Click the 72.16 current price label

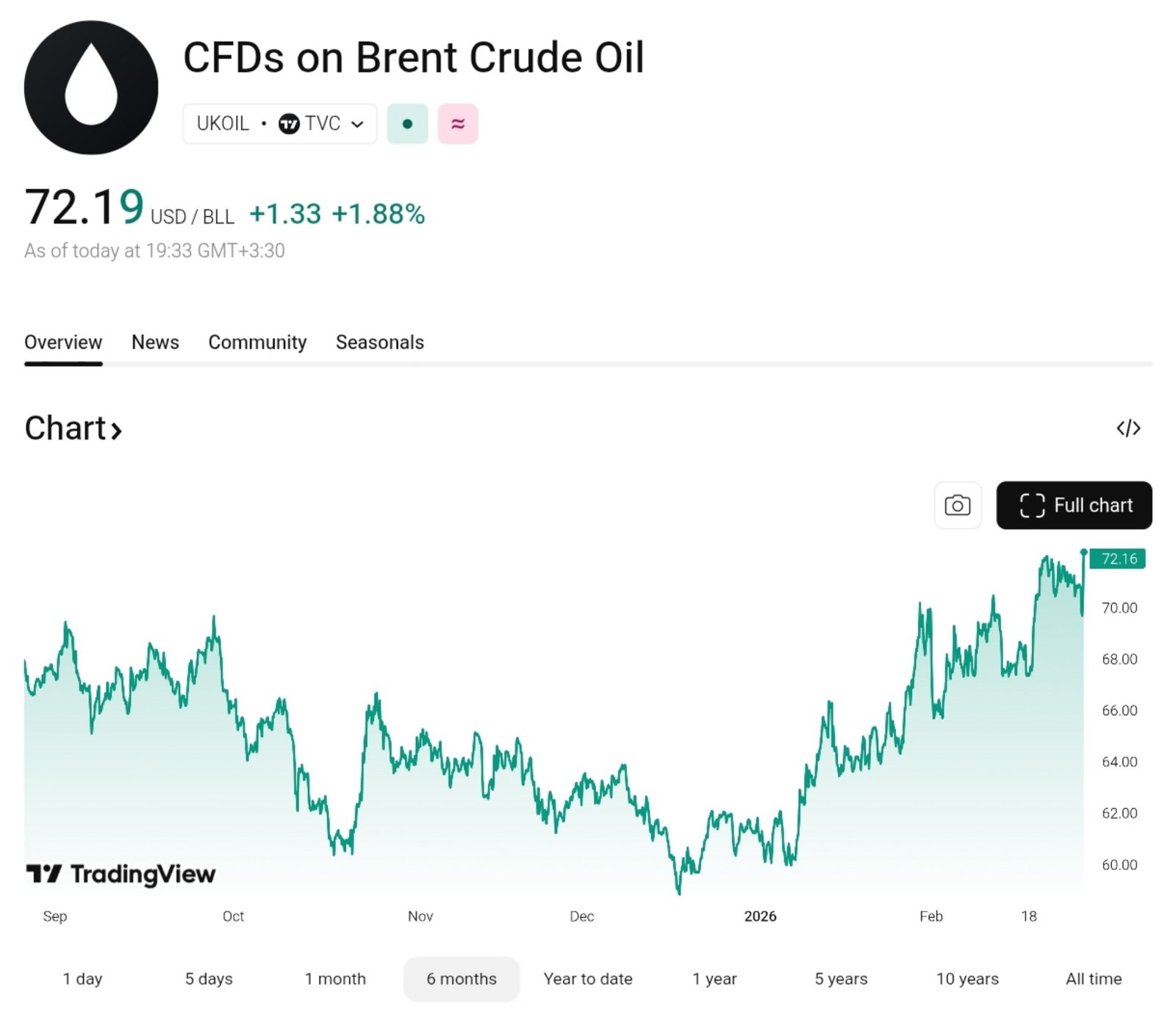pyautogui.click(x=1118, y=559)
